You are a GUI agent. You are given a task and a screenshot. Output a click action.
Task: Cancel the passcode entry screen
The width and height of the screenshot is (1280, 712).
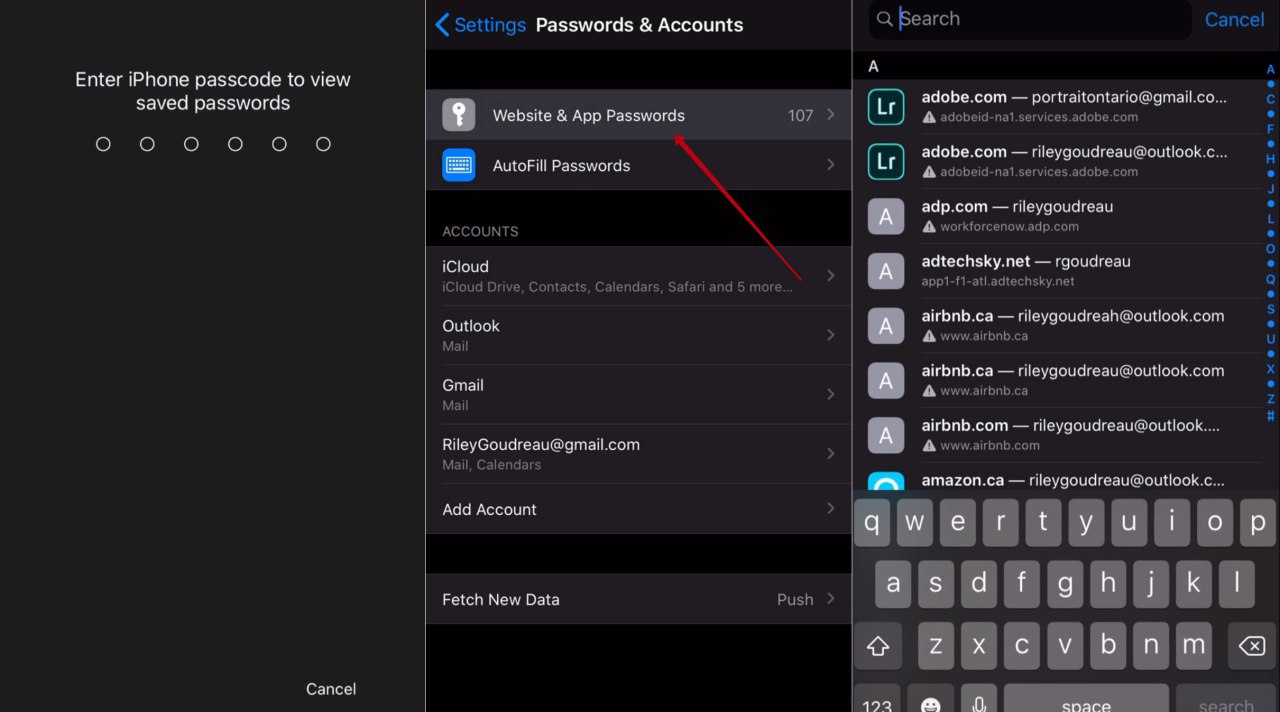tap(331, 689)
